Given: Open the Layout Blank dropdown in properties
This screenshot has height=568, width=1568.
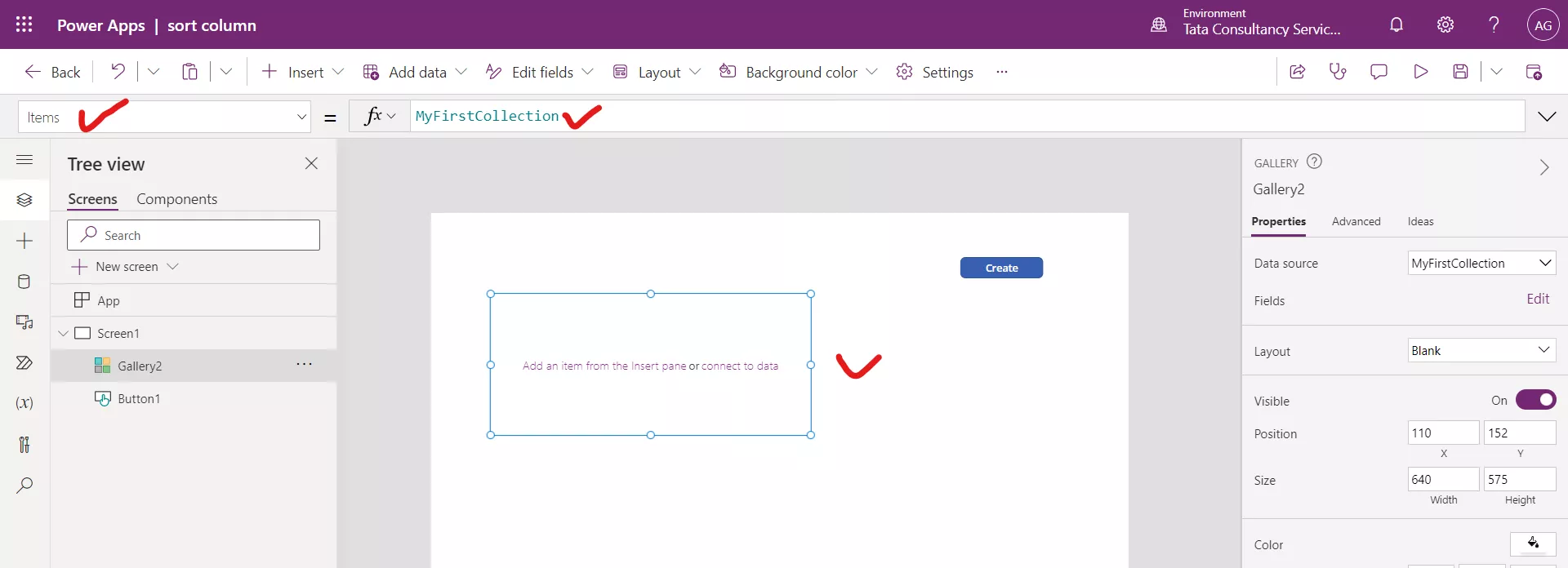Looking at the screenshot, I should pyautogui.click(x=1481, y=350).
